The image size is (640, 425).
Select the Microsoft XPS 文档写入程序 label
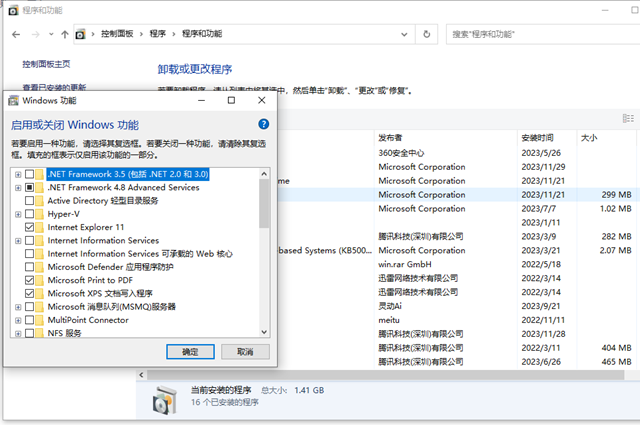(x=100, y=294)
